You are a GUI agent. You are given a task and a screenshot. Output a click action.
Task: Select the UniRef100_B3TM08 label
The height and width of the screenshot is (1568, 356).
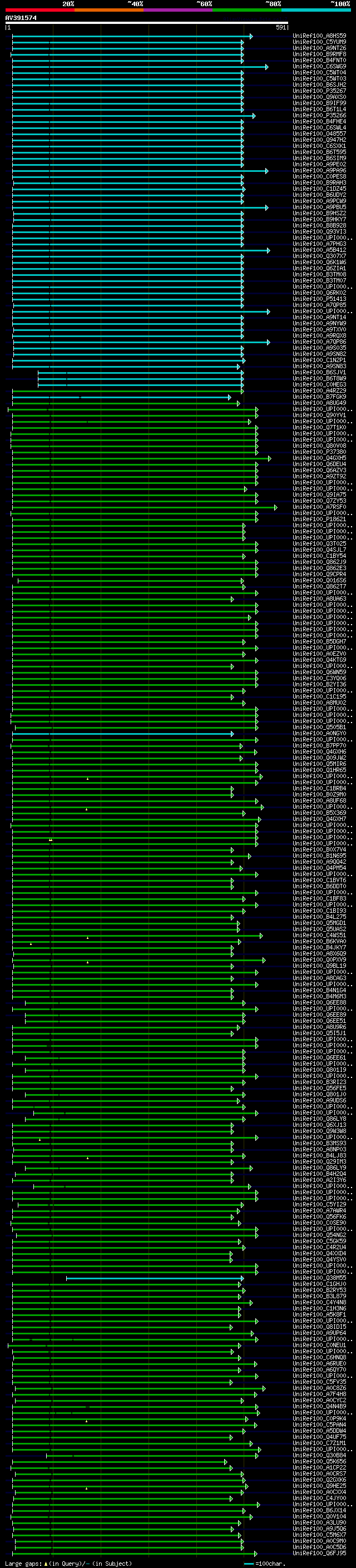coord(319,274)
